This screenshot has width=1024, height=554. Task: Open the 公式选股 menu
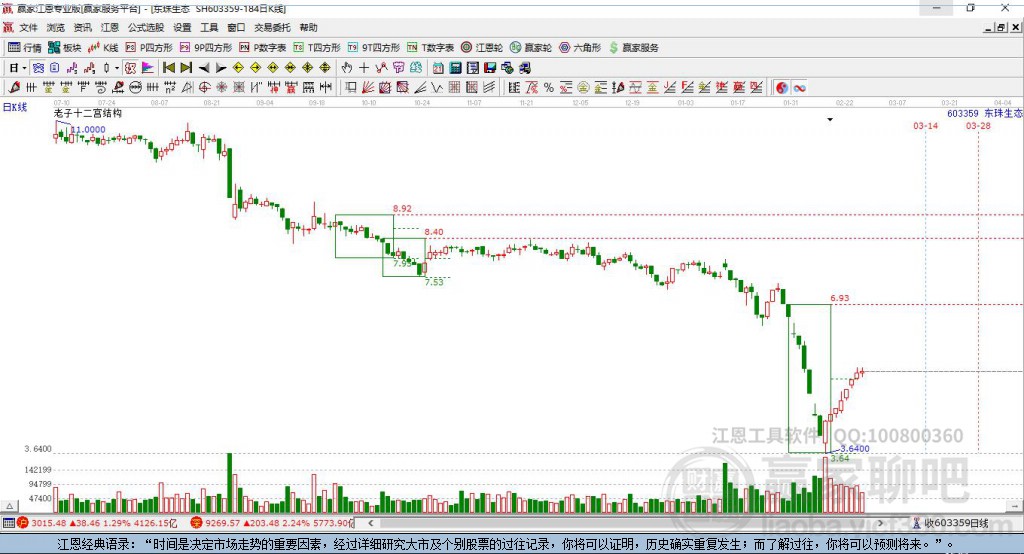click(146, 27)
